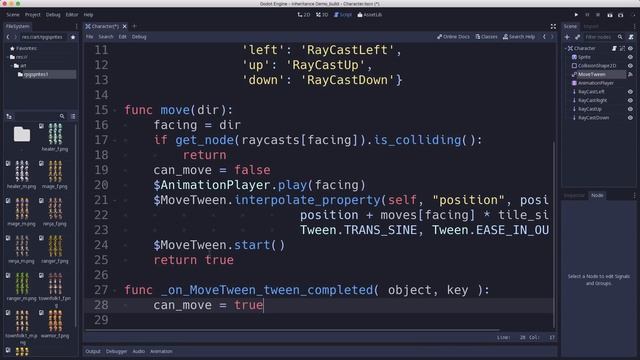Add a new child node
The width and height of the screenshot is (640, 360).
click(567, 37)
